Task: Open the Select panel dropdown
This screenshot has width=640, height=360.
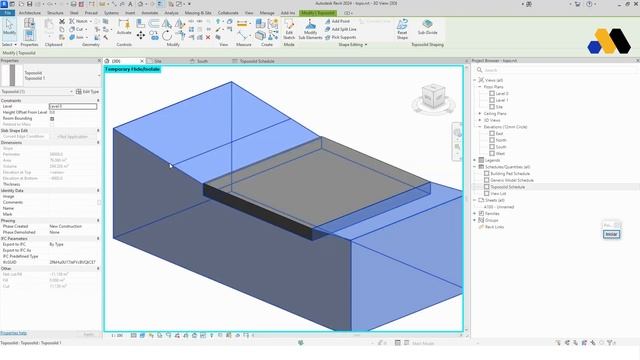Action: tap(9, 44)
